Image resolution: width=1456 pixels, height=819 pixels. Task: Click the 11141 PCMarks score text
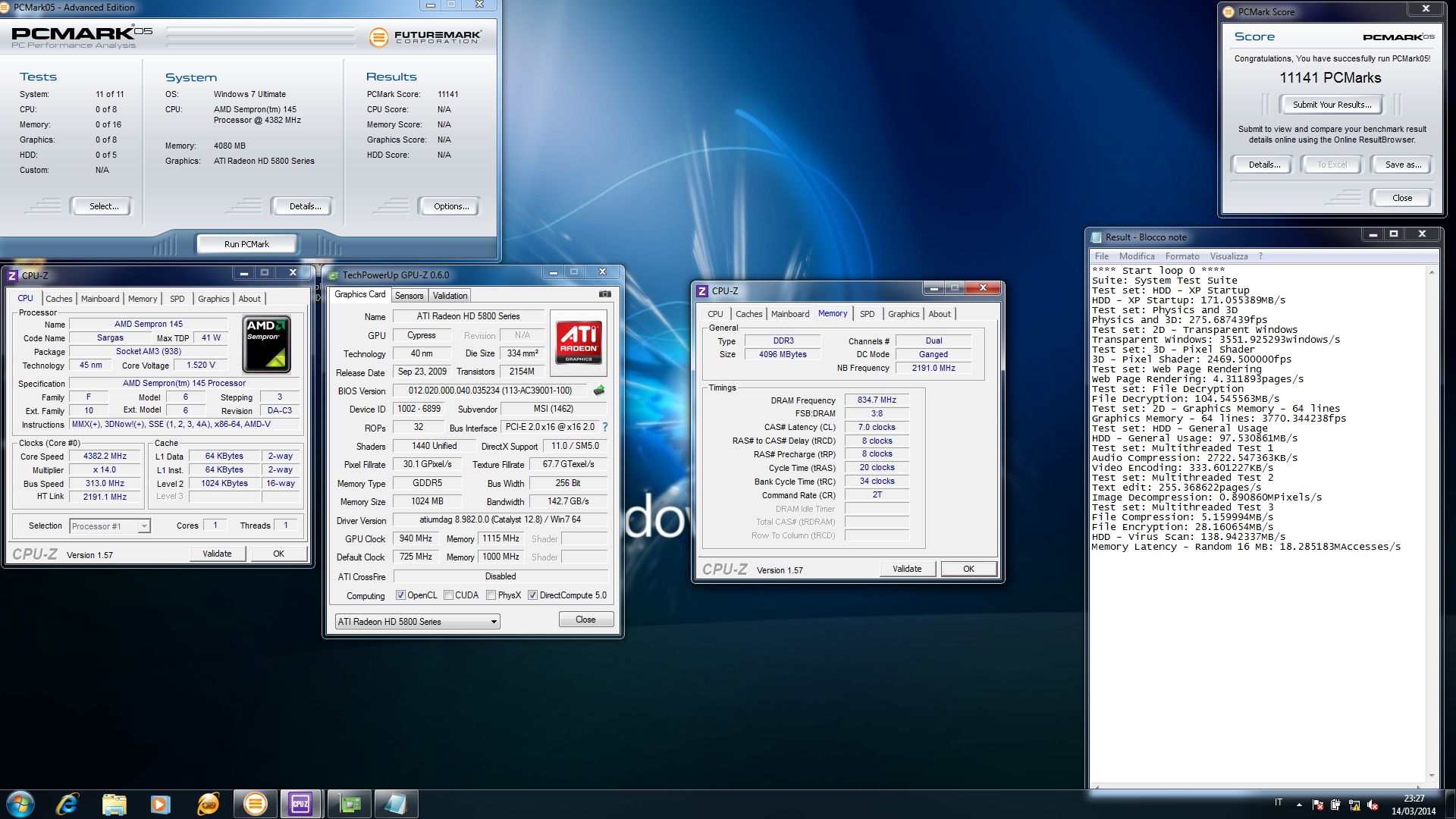coord(1330,78)
